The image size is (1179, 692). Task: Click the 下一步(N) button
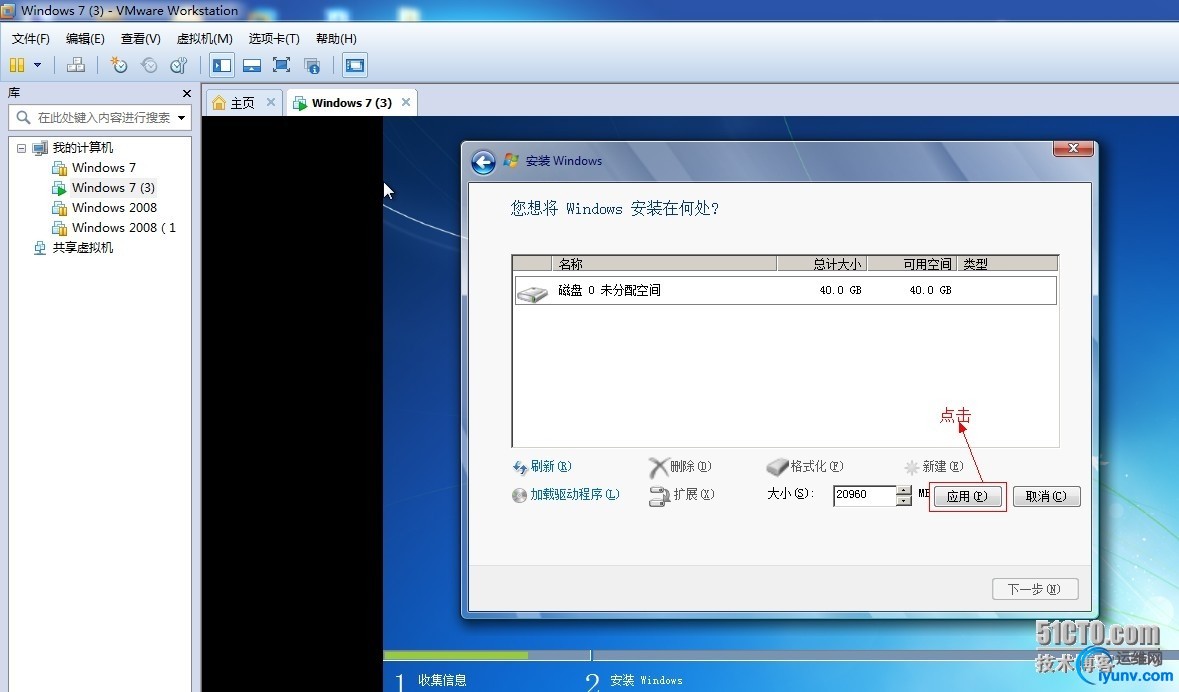coord(1035,589)
